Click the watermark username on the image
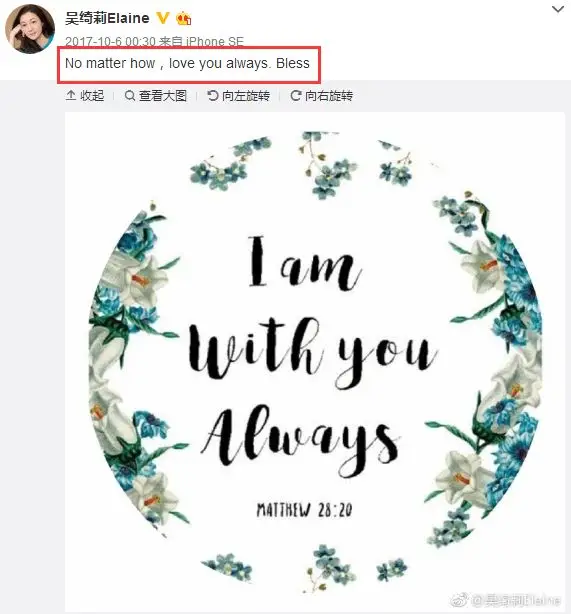This screenshot has width=571, height=614. tap(516, 600)
